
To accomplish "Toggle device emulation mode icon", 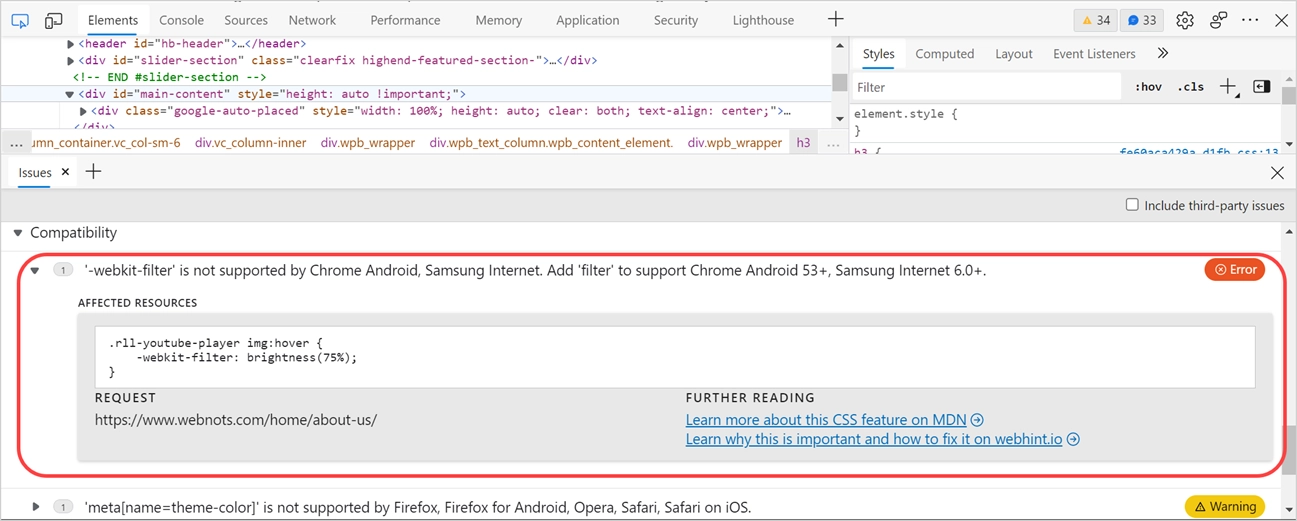I will pos(54,20).
